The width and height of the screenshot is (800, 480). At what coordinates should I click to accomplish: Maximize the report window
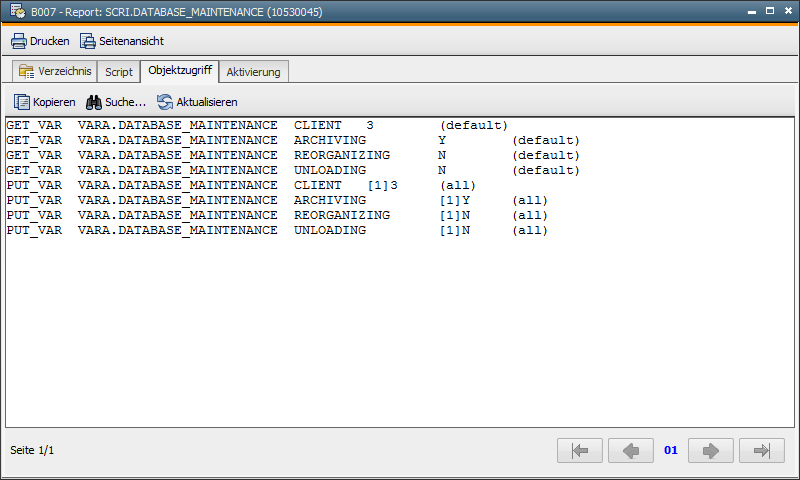(x=770, y=11)
